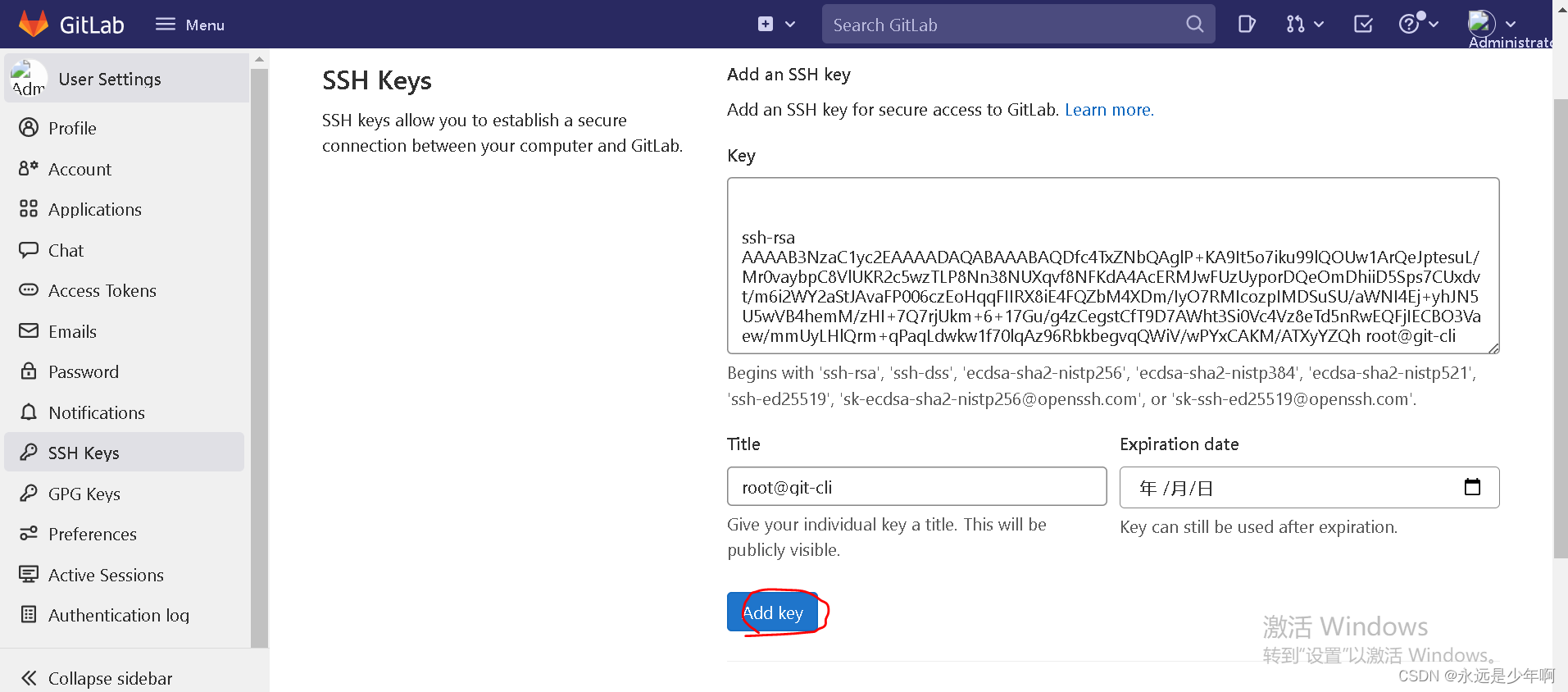The width and height of the screenshot is (1568, 692).
Task: Open the calendar date picker icon
Action: pos(1472,487)
